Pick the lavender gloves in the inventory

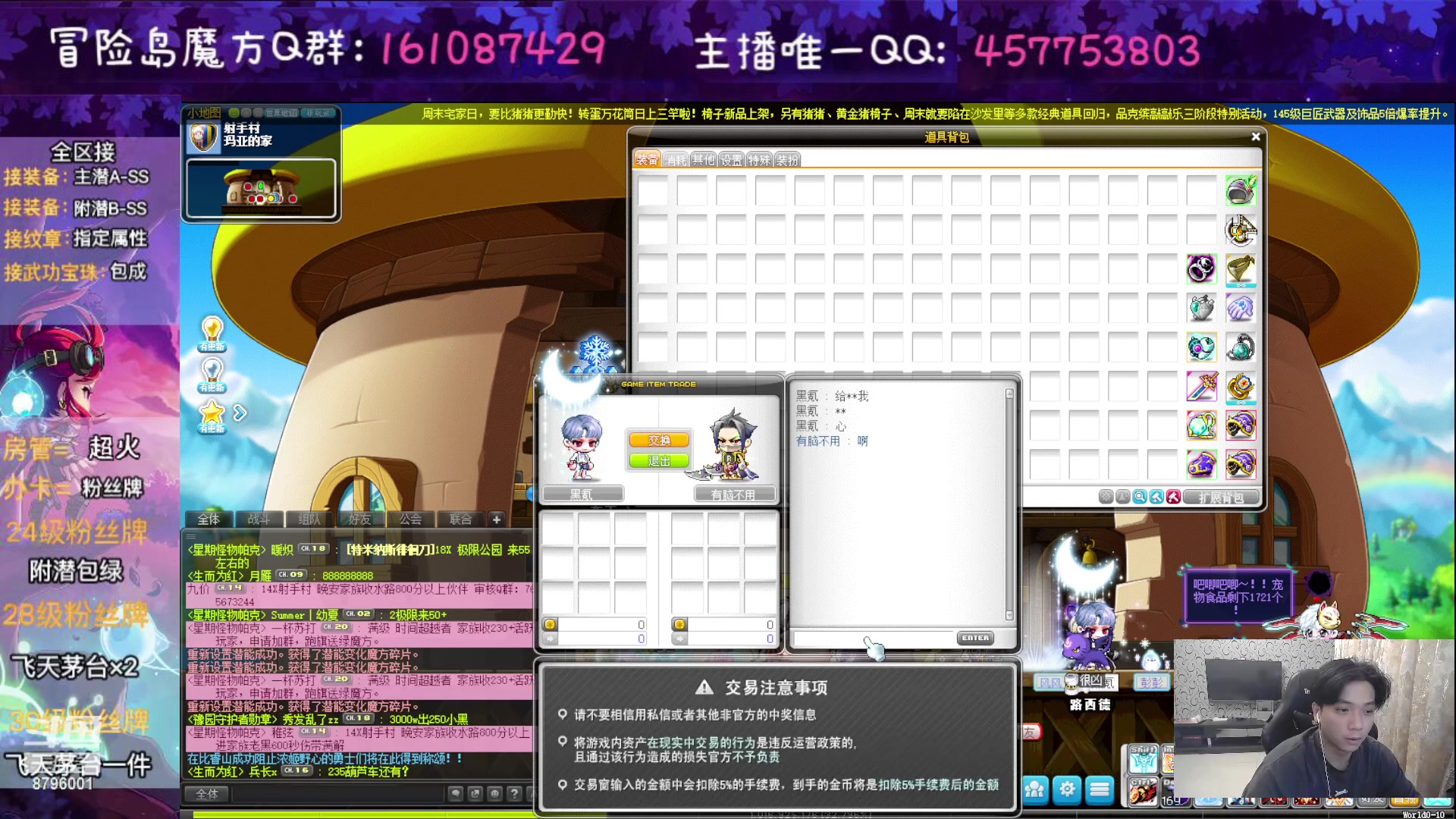point(1241,308)
